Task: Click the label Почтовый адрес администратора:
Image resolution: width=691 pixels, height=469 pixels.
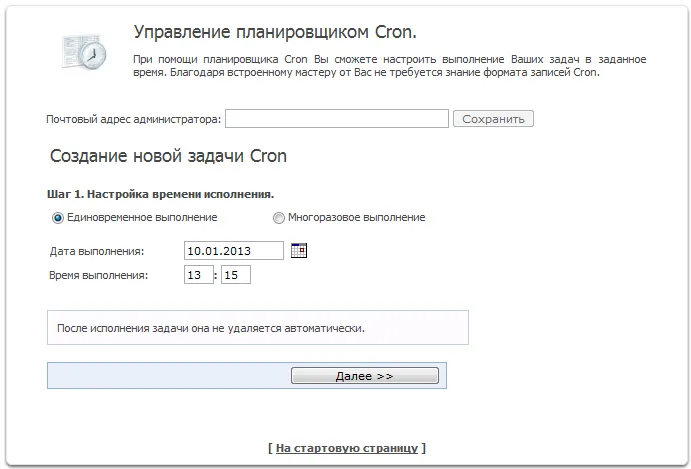Action: tap(134, 119)
